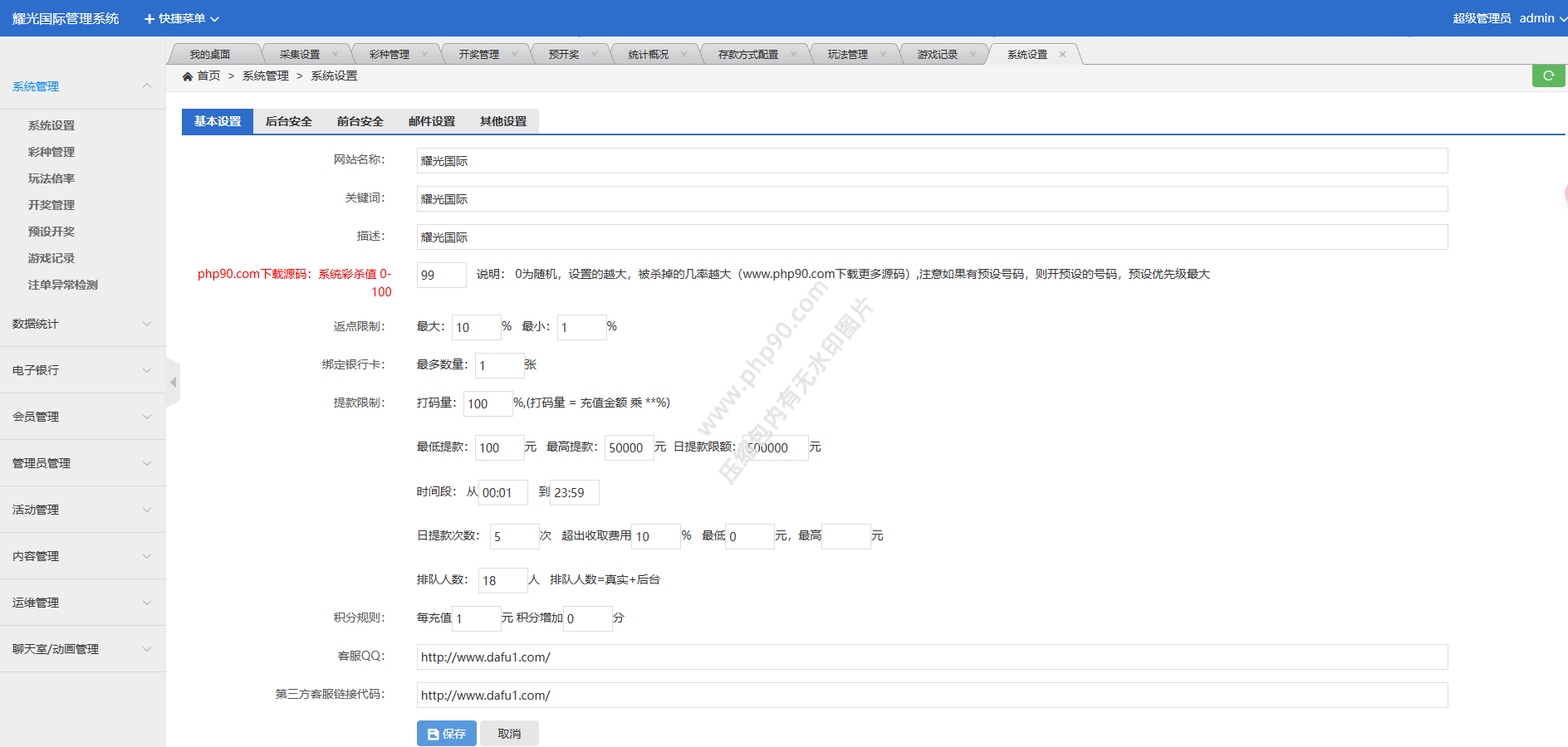The height and width of the screenshot is (747, 1568).
Task: Click the green refresh icon
Action: pyautogui.click(x=1548, y=76)
